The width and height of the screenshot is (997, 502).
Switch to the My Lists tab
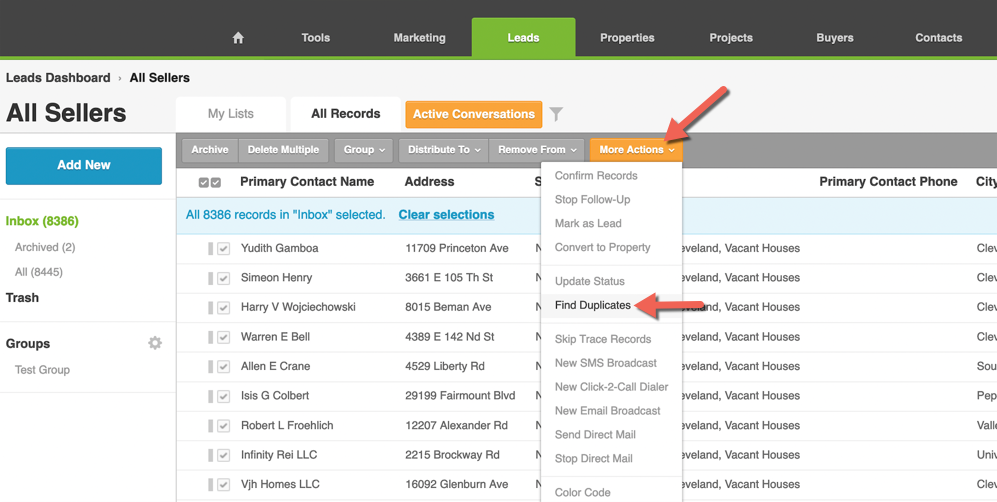click(x=231, y=114)
